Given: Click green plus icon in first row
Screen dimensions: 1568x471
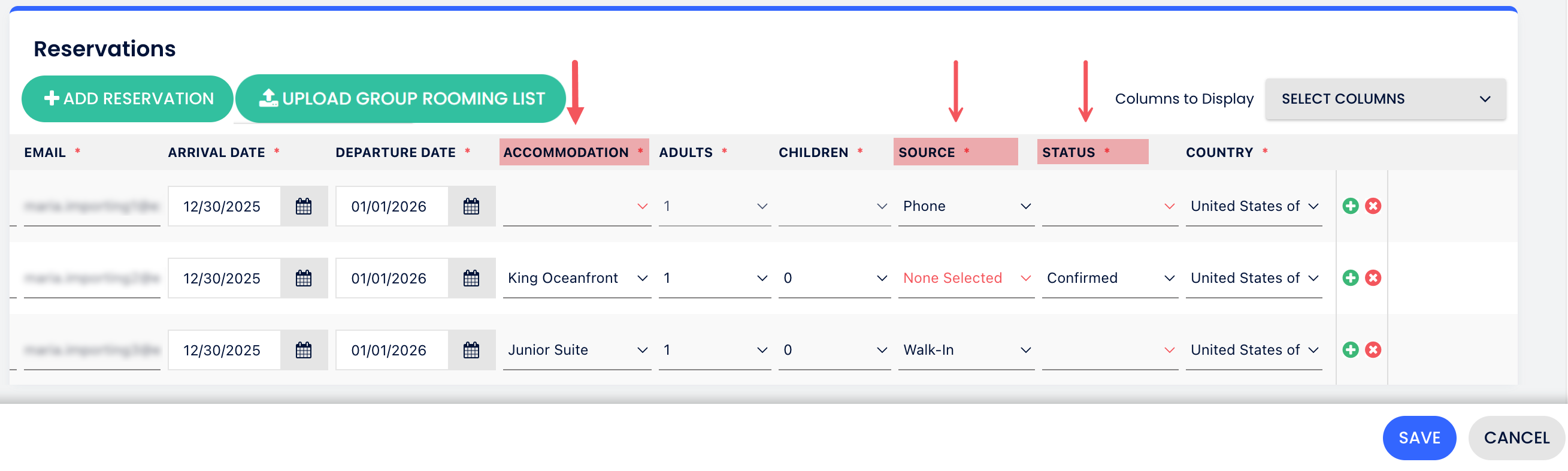Looking at the screenshot, I should 1350,206.
